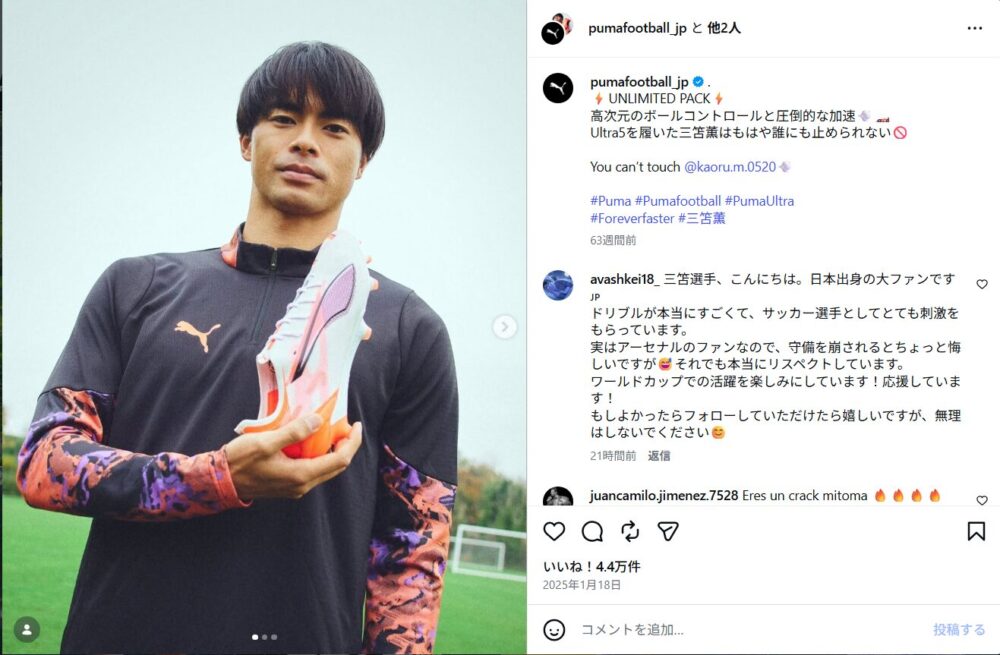This screenshot has width=1000, height=655.
Task: Like the post with the heart icon
Action: [554, 531]
